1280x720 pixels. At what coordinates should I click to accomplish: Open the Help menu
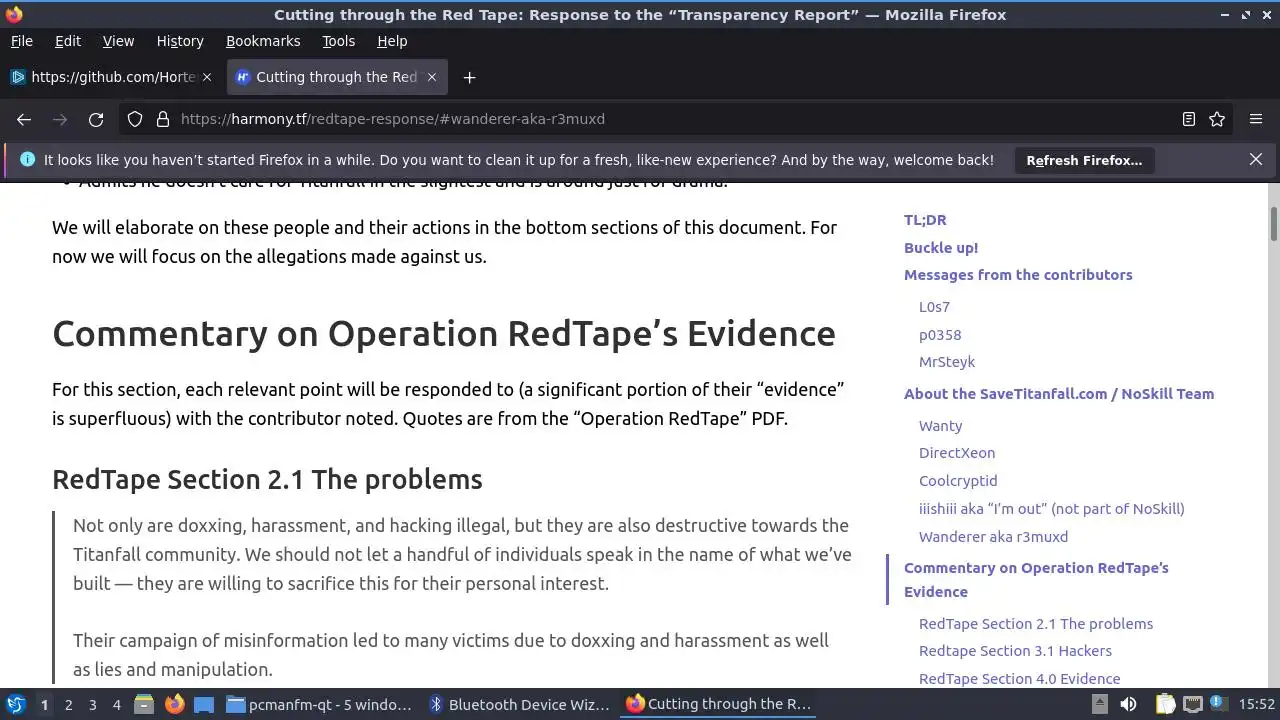(392, 41)
